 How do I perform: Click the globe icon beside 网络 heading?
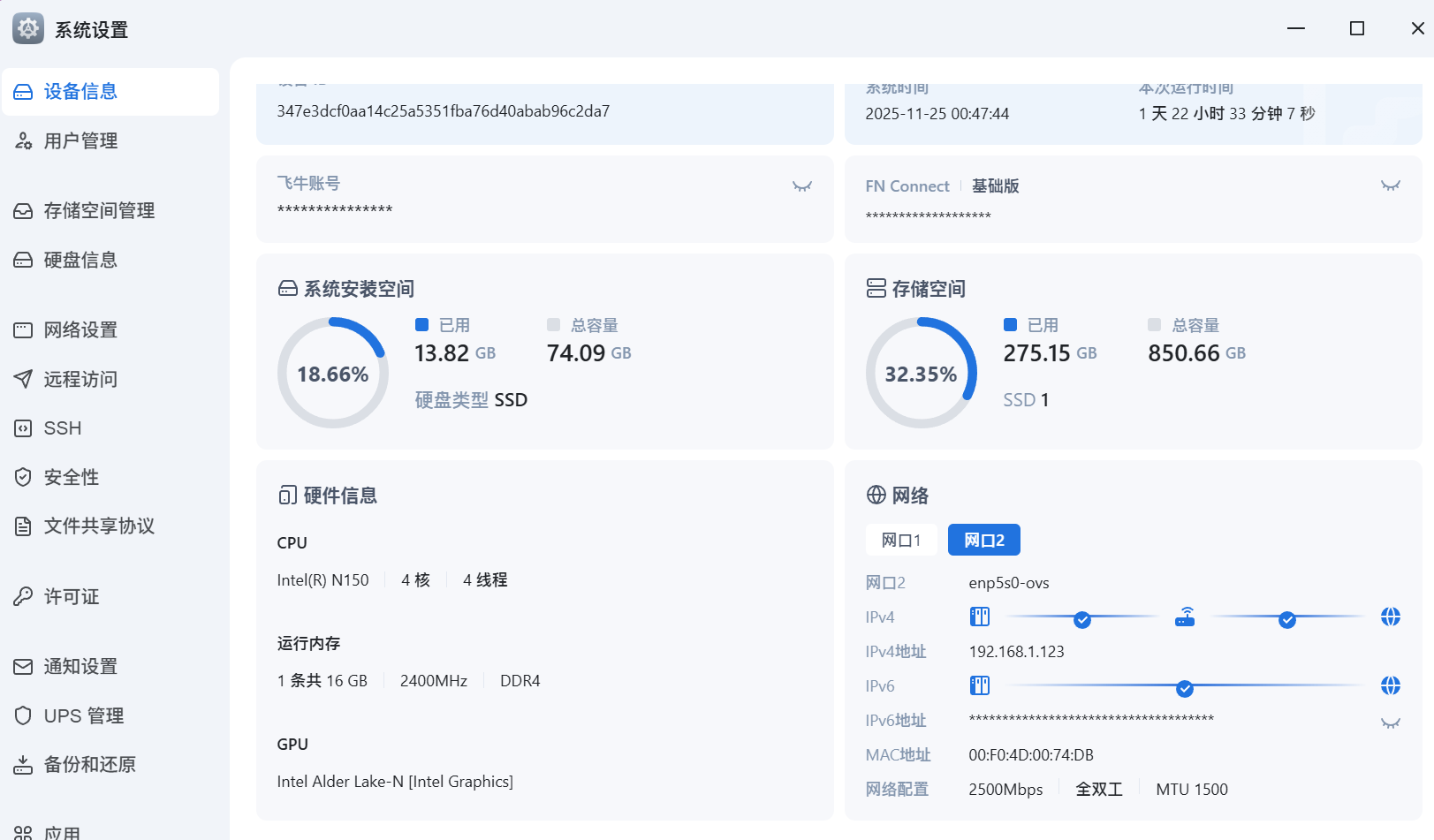(876, 495)
